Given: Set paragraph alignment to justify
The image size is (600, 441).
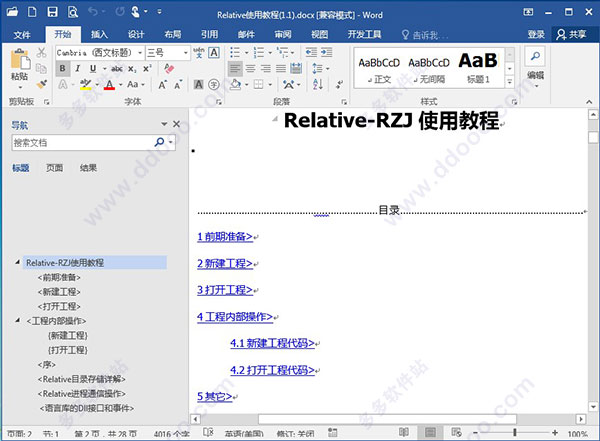Looking at the screenshot, I should (x=281, y=69).
